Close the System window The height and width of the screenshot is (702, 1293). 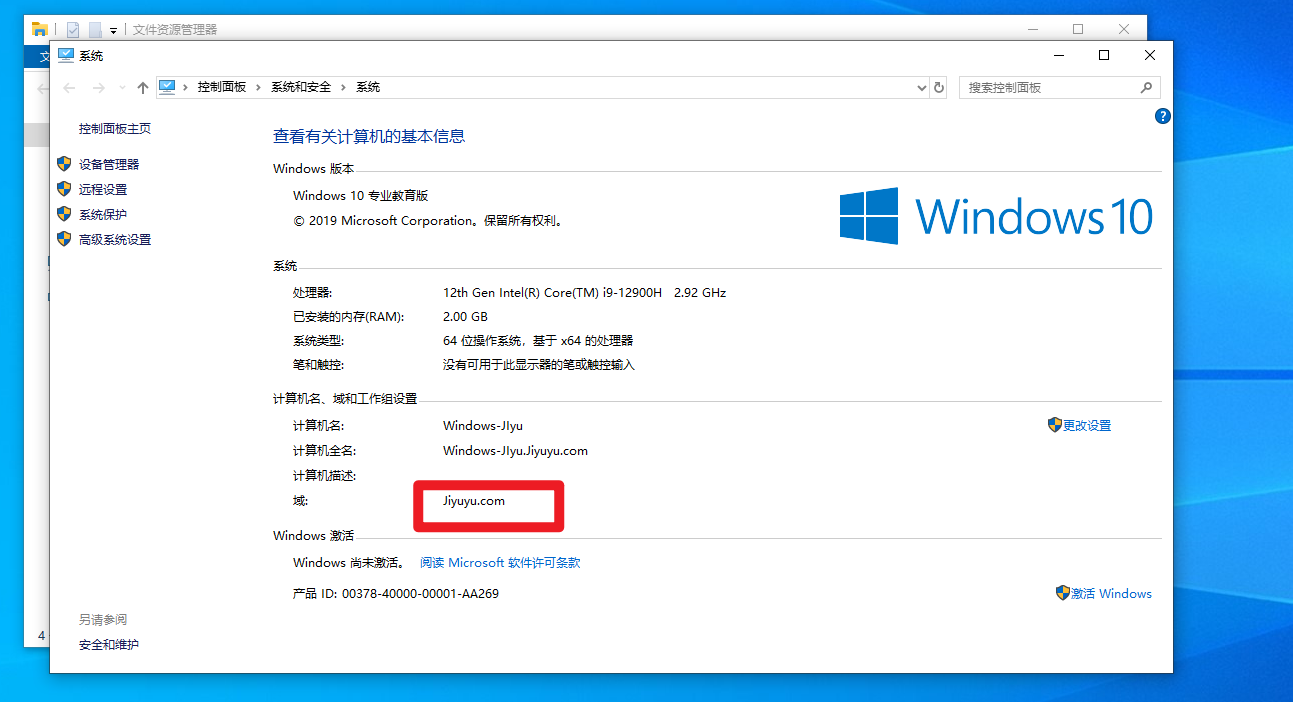pyautogui.click(x=1150, y=55)
